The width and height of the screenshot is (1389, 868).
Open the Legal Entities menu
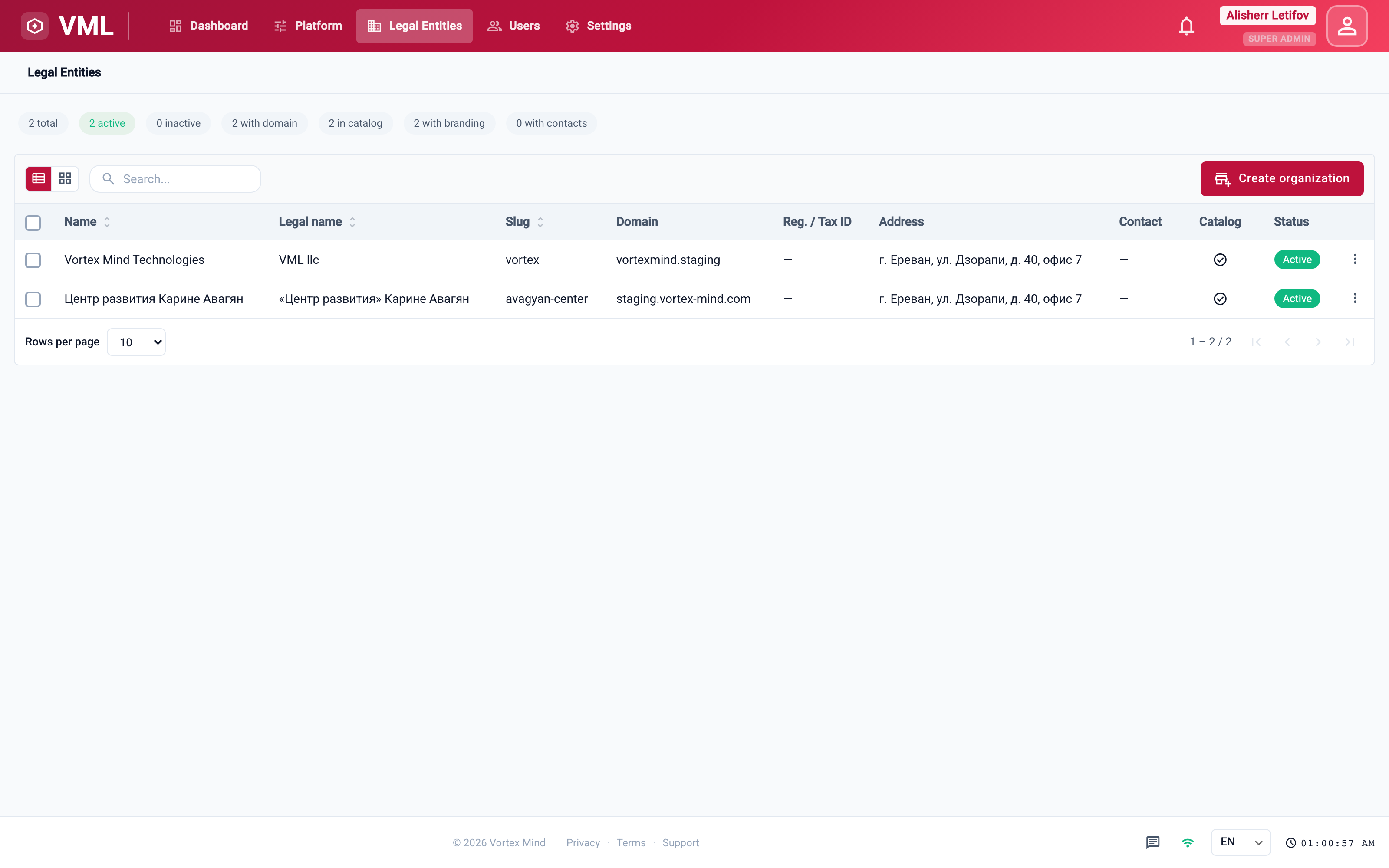(414, 26)
